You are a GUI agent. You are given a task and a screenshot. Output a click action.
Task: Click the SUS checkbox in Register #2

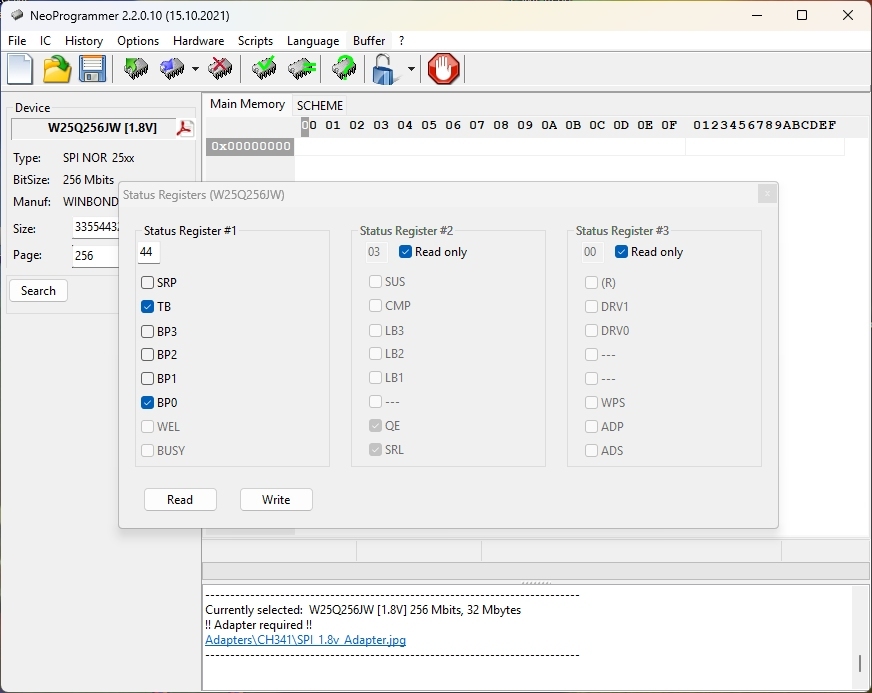[x=375, y=282]
